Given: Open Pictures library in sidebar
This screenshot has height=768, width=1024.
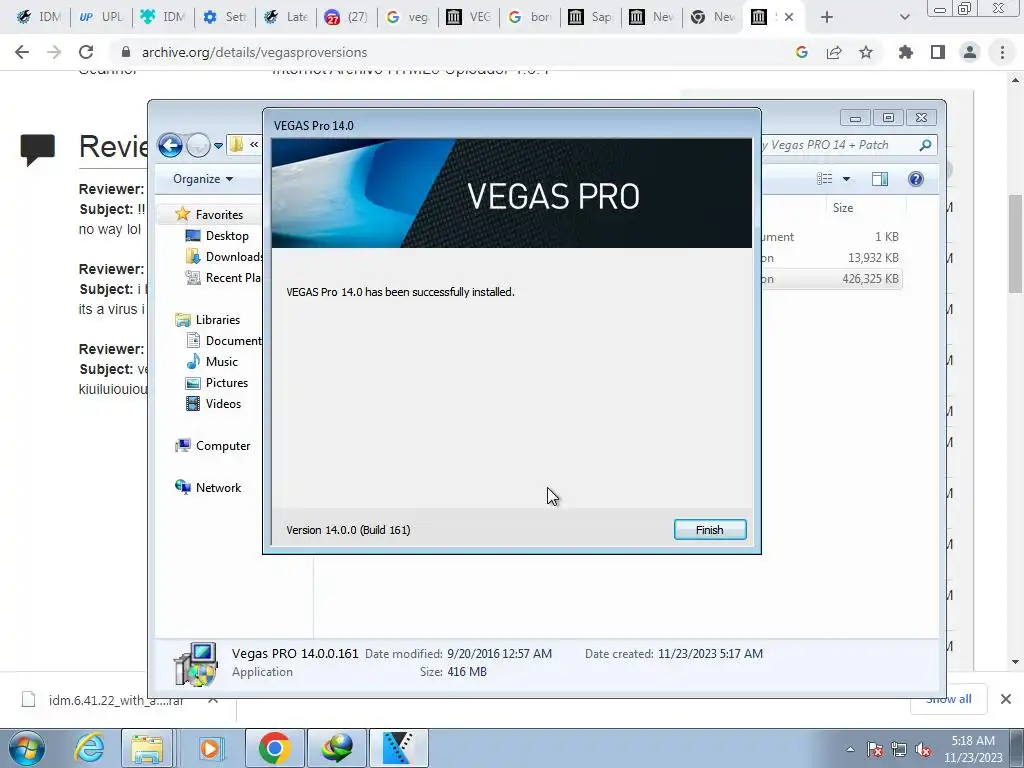Looking at the screenshot, I should pyautogui.click(x=217, y=383).
